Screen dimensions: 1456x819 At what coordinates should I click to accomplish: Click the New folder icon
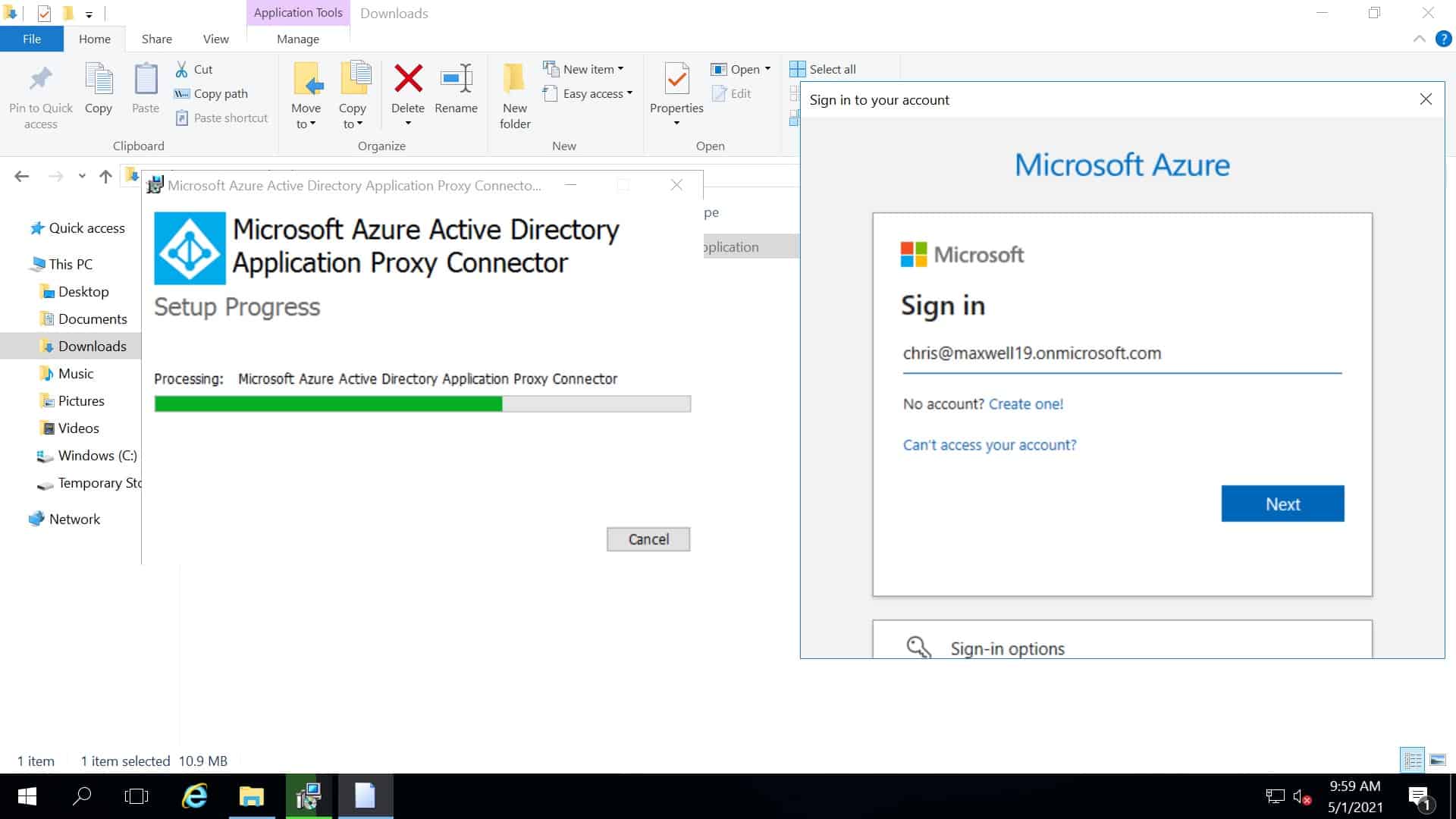[515, 78]
